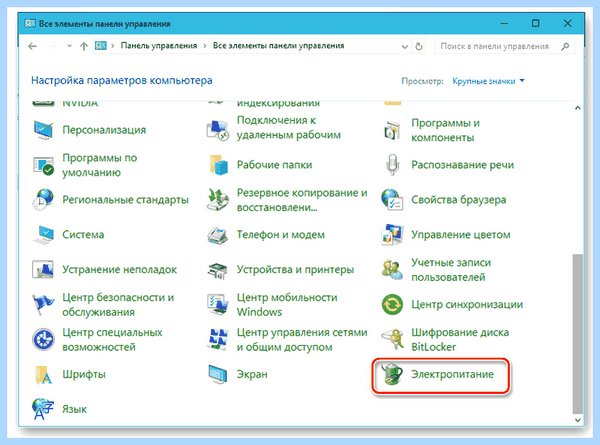Click the search magnifier button

[x=565, y=46]
